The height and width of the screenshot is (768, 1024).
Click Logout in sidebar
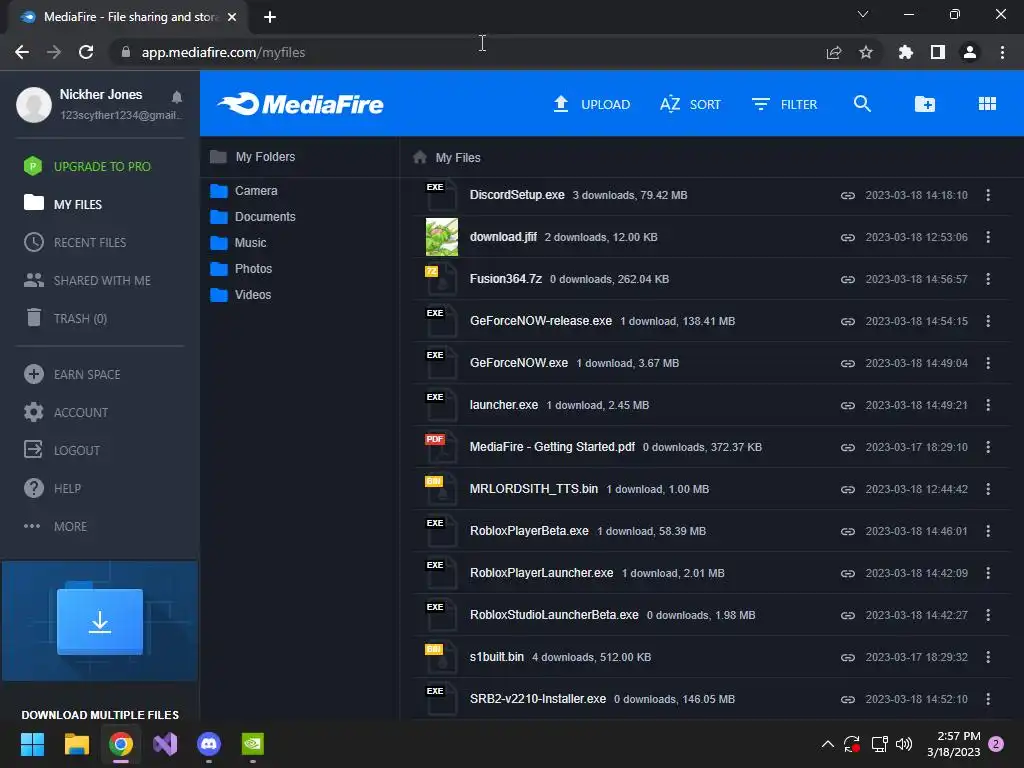coord(61,450)
